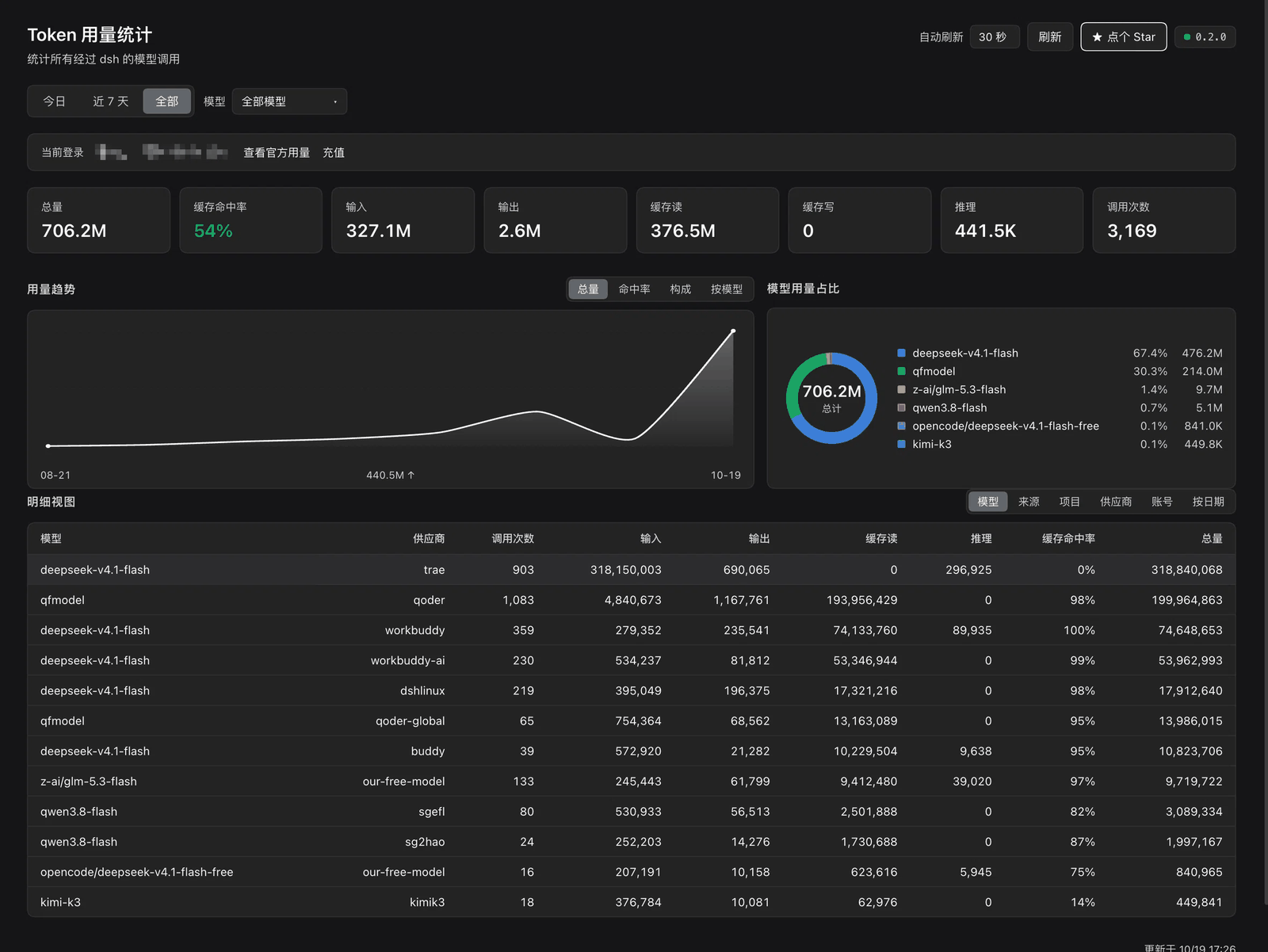
Task: Click the 0.2.0 version badge
Action: click(x=1205, y=37)
